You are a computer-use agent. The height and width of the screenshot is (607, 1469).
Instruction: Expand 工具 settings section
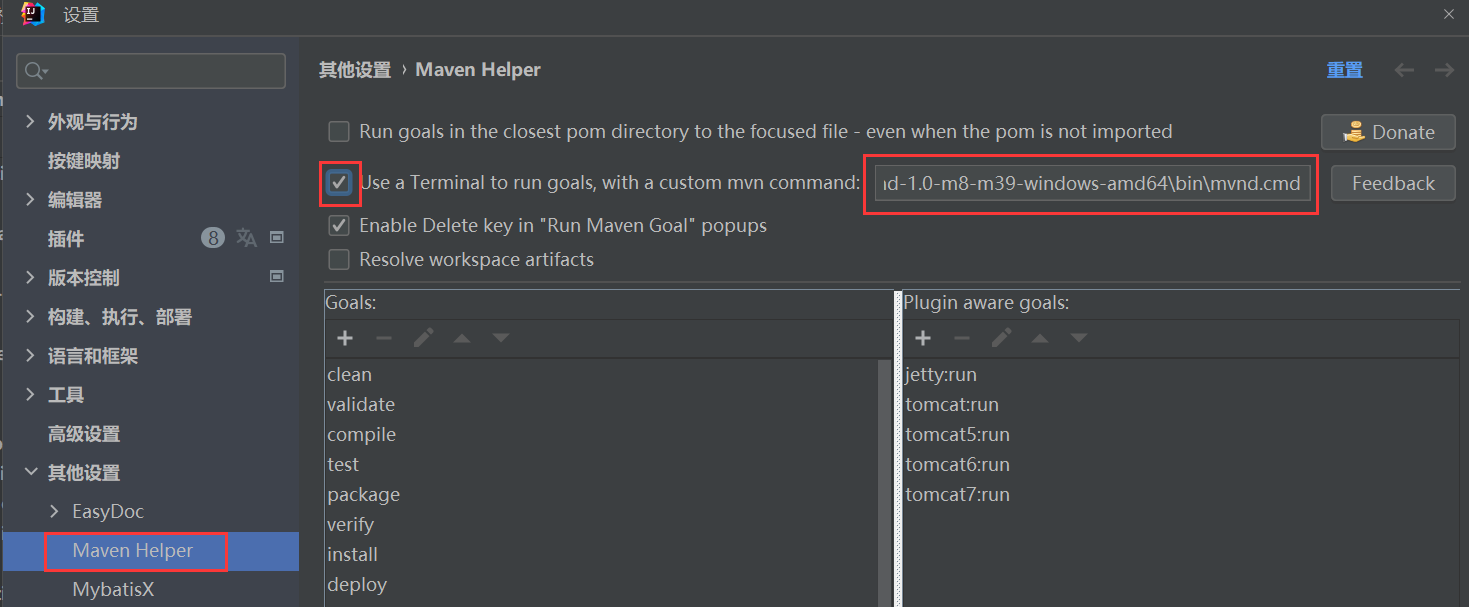[x=30, y=394]
